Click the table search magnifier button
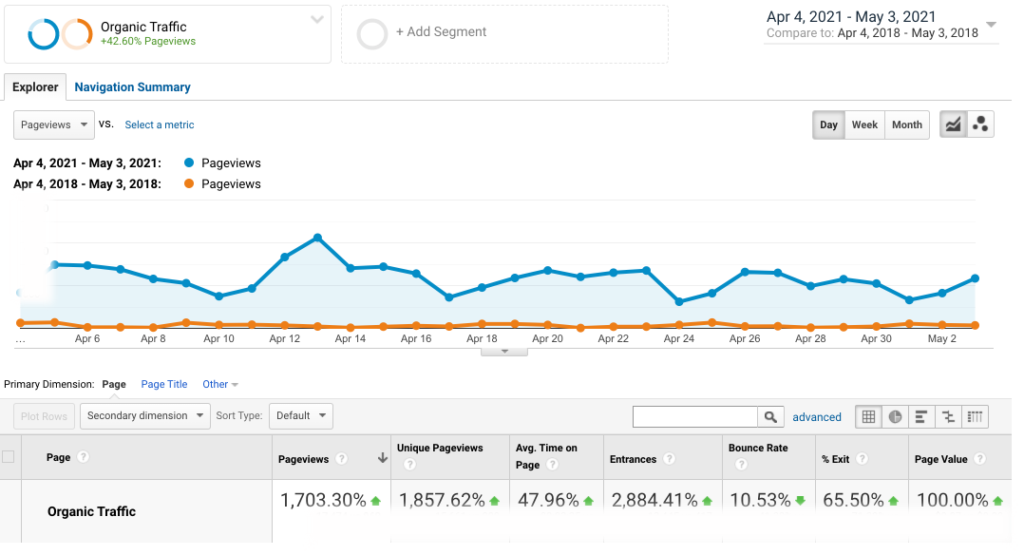 click(770, 417)
